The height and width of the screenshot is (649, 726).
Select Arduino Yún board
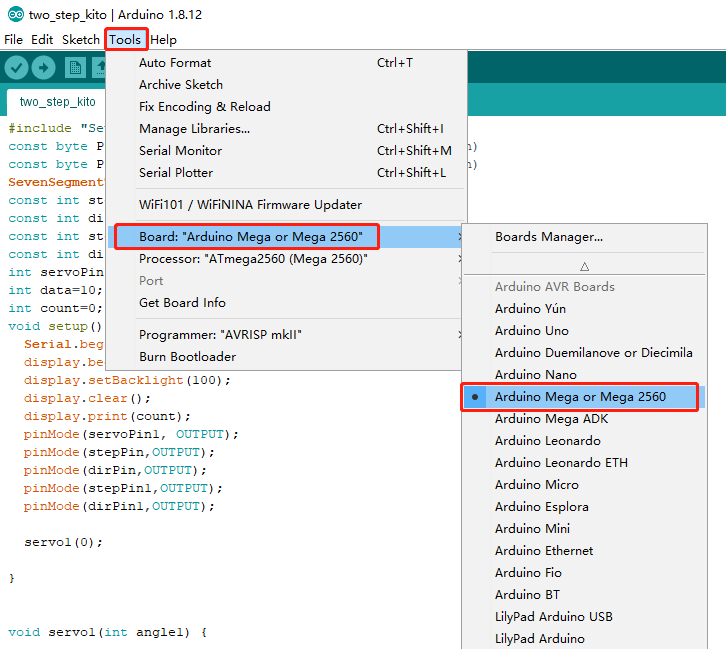584,309
